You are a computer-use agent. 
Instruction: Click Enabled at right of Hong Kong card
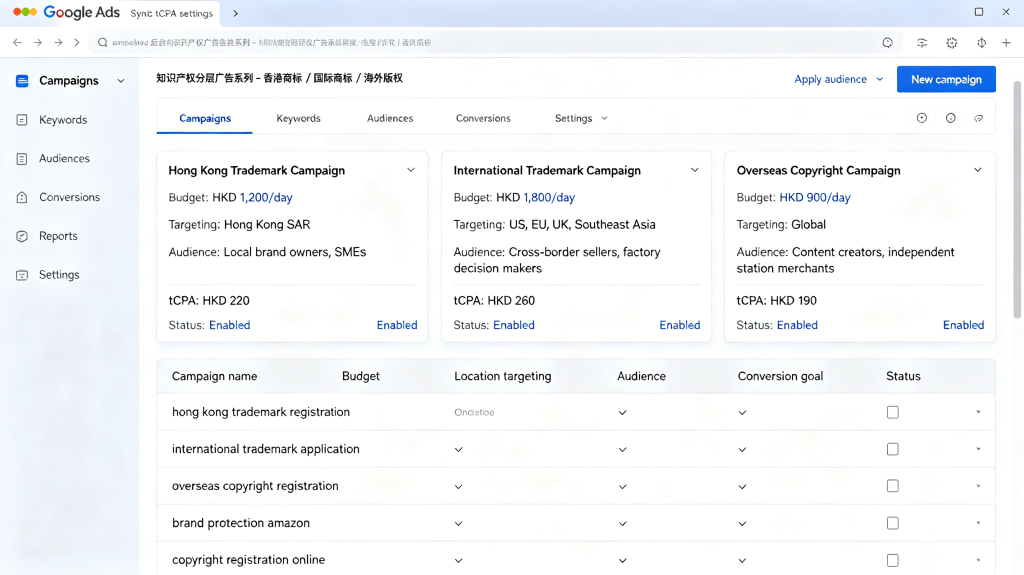pyautogui.click(x=397, y=325)
